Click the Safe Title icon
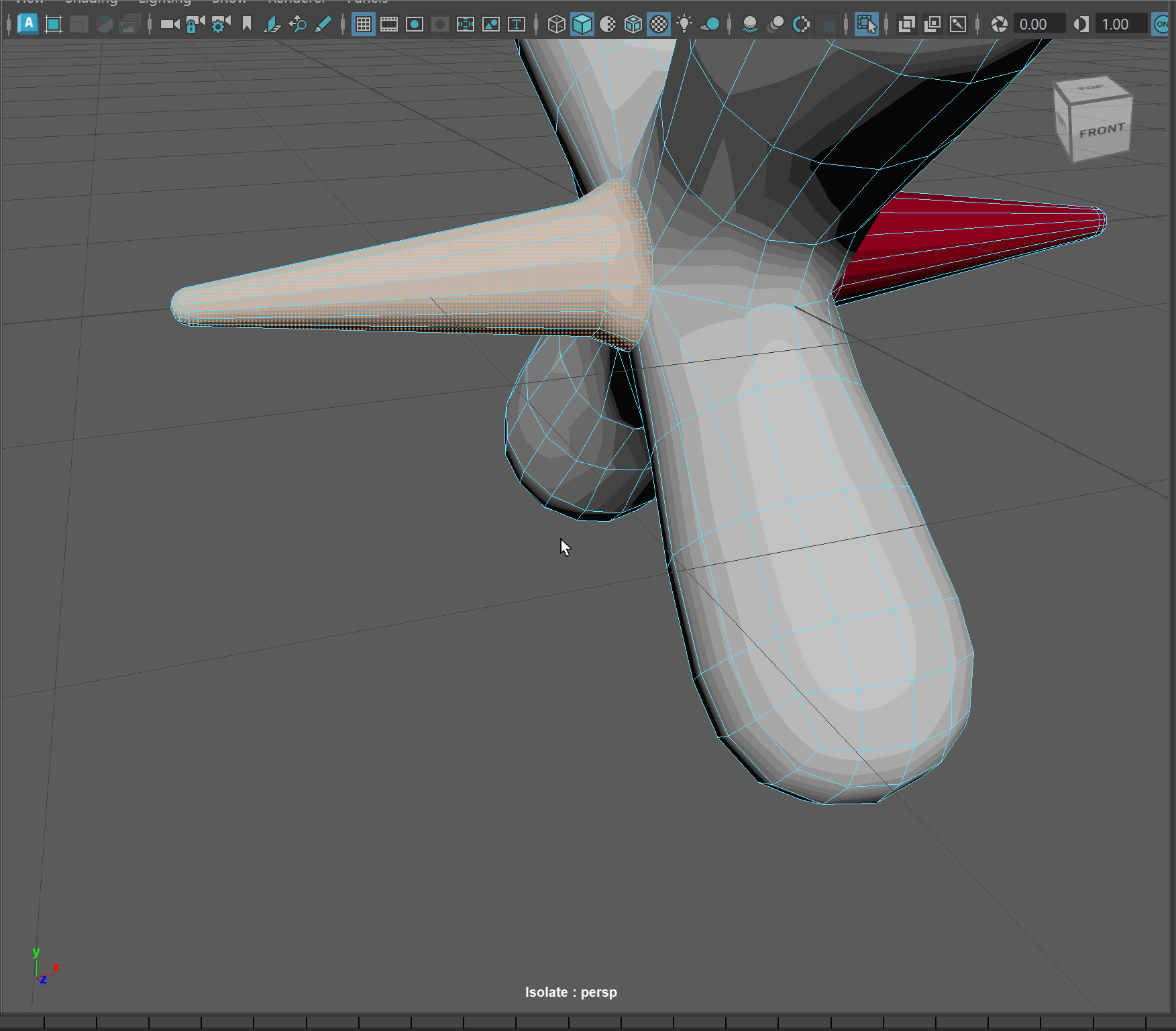 click(x=517, y=25)
